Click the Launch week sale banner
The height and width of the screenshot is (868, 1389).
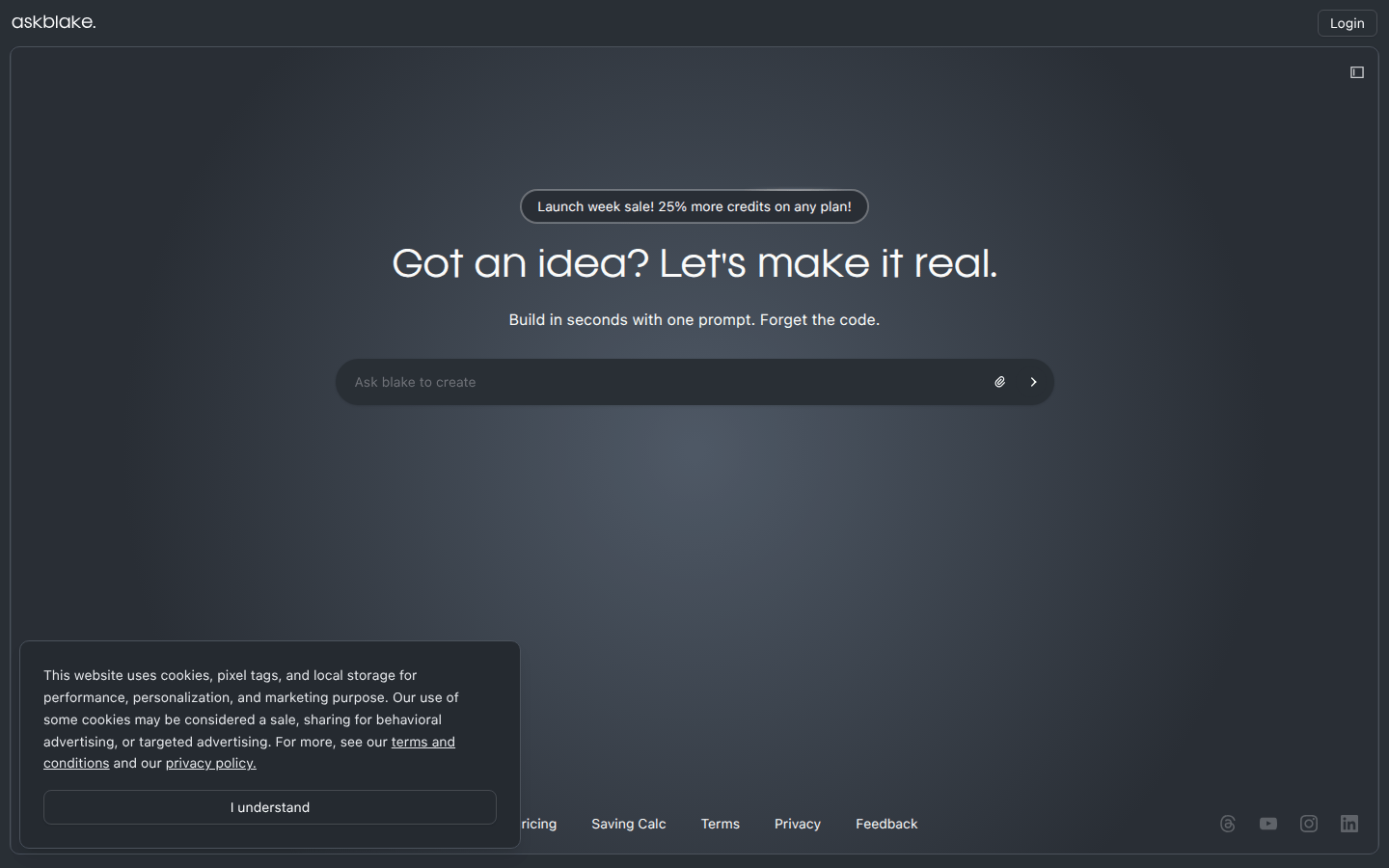[694, 206]
